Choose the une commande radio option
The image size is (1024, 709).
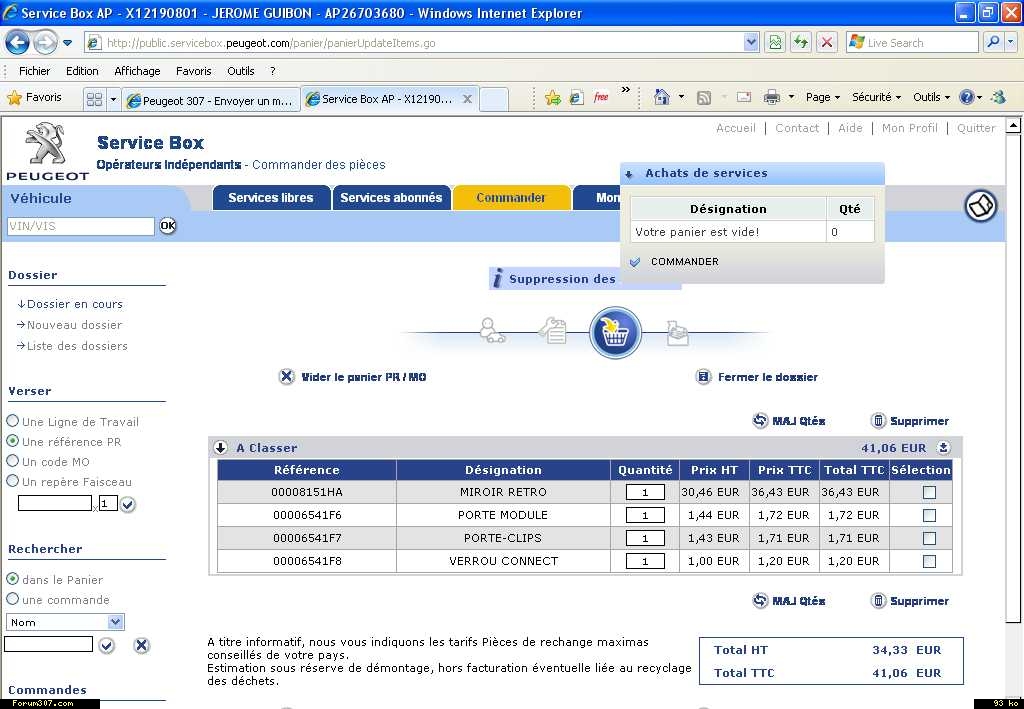[13, 599]
